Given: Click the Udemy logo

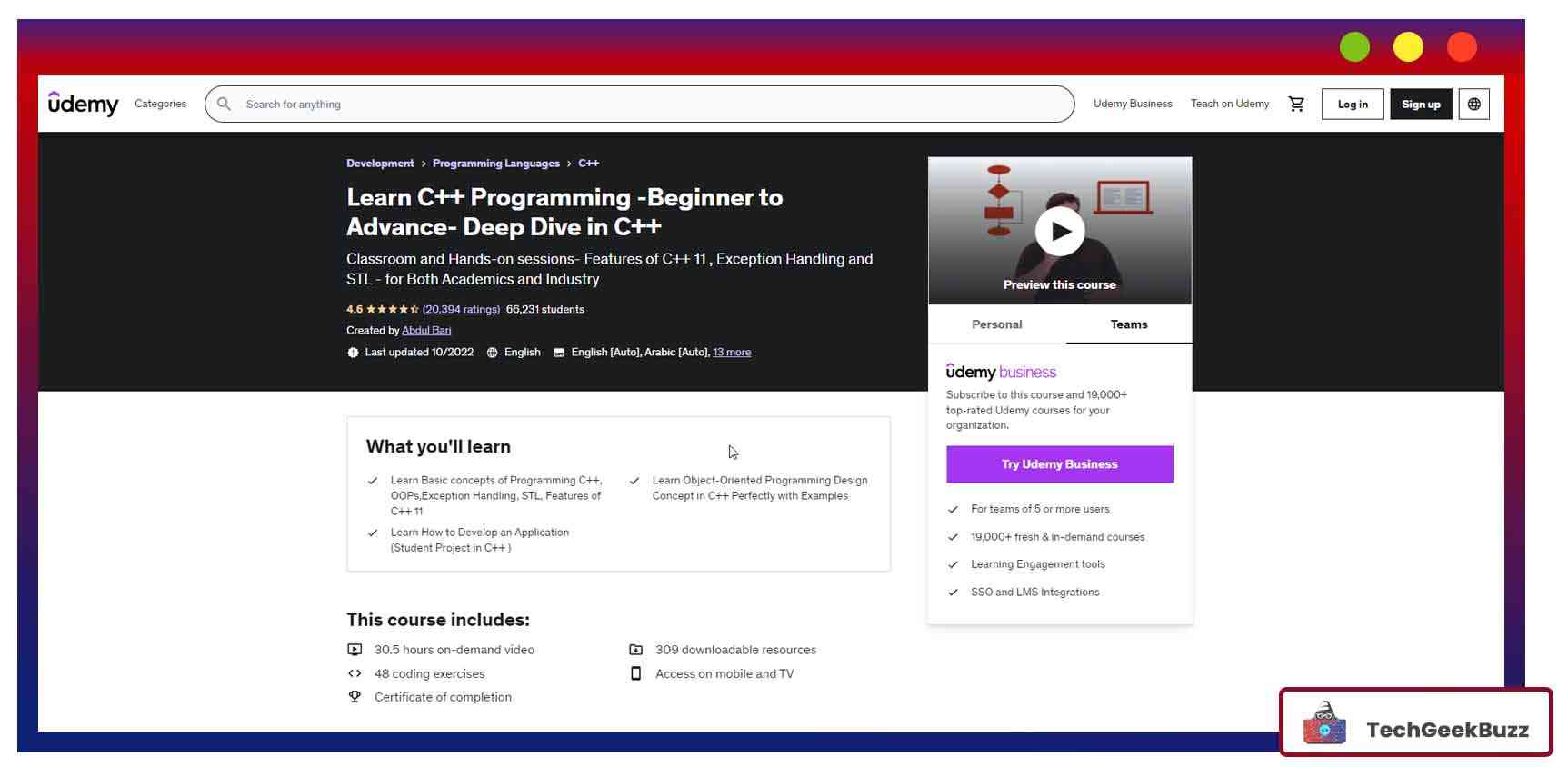Looking at the screenshot, I should 83,104.
